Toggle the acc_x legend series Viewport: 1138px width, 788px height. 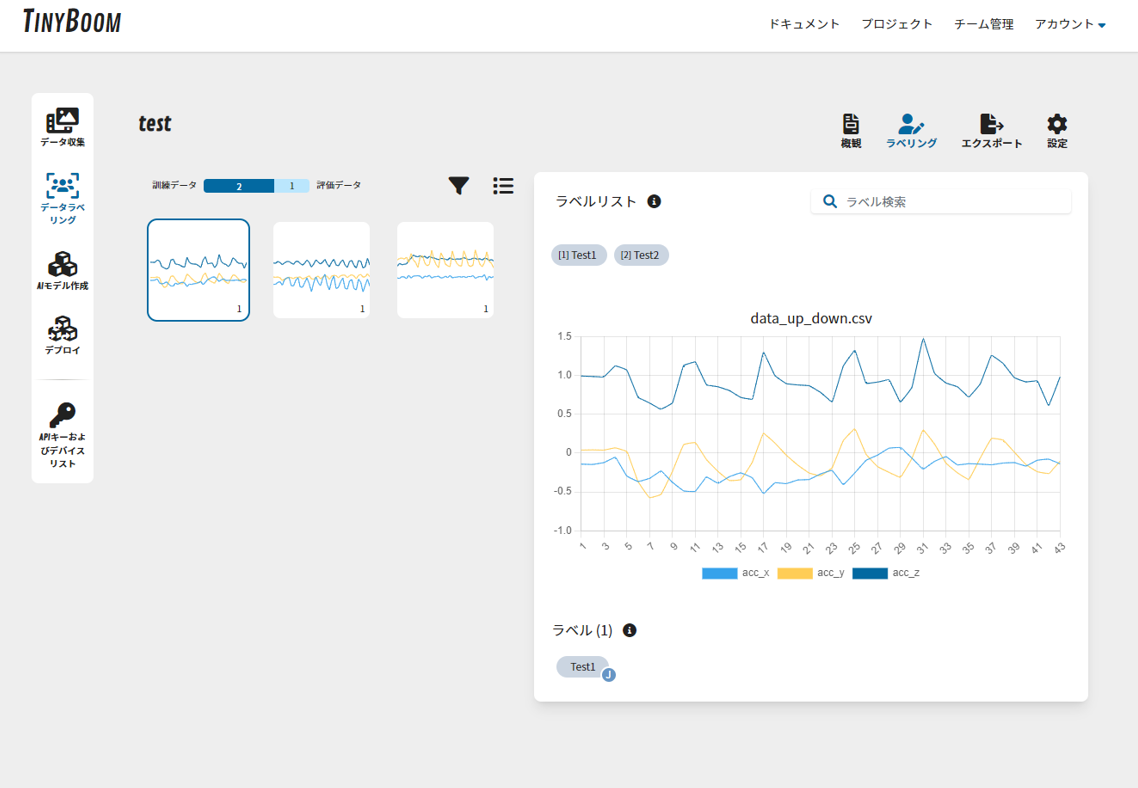[x=735, y=573]
